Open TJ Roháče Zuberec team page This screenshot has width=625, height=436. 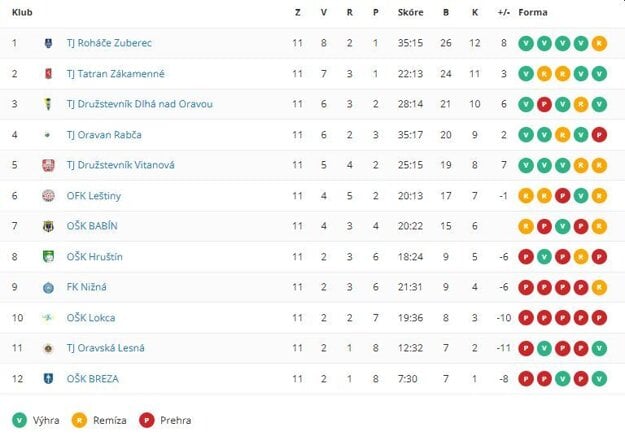point(109,43)
